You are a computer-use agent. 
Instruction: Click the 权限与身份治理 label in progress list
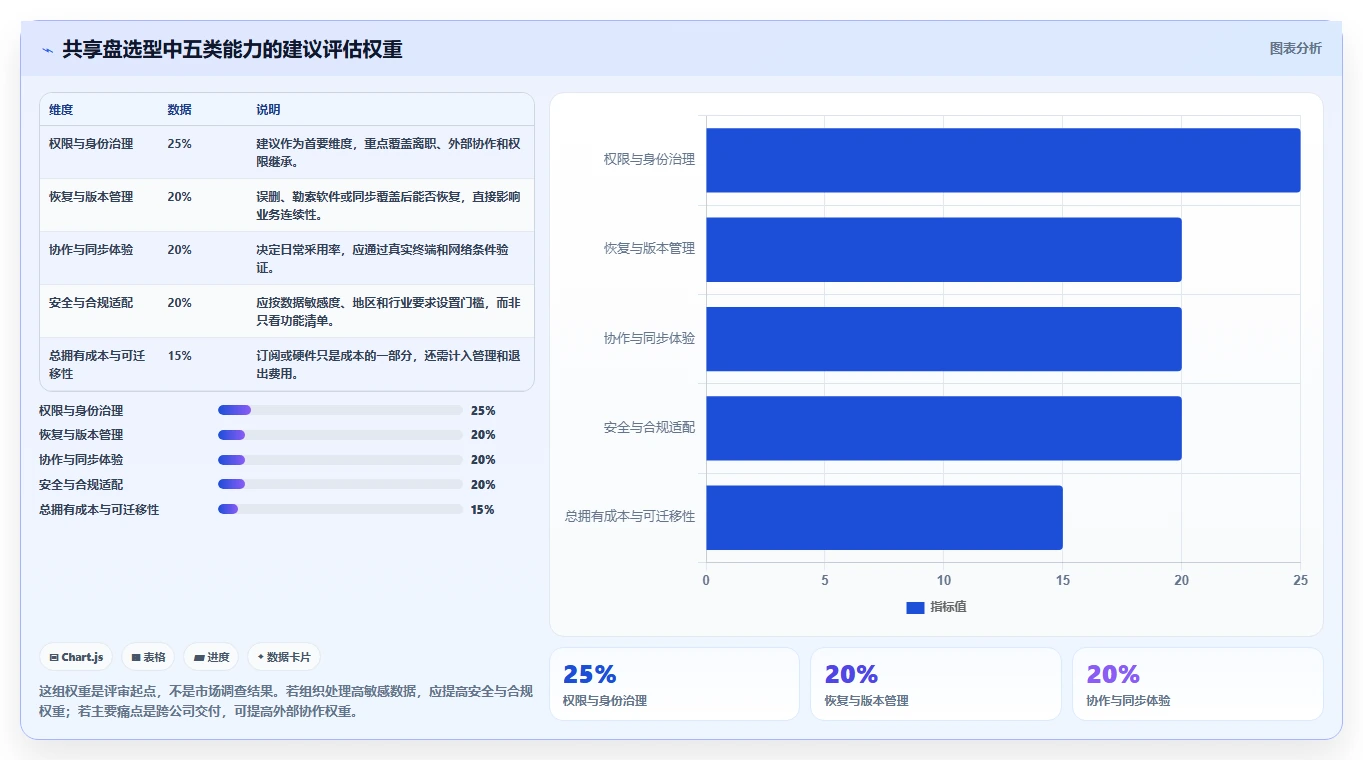coord(81,411)
